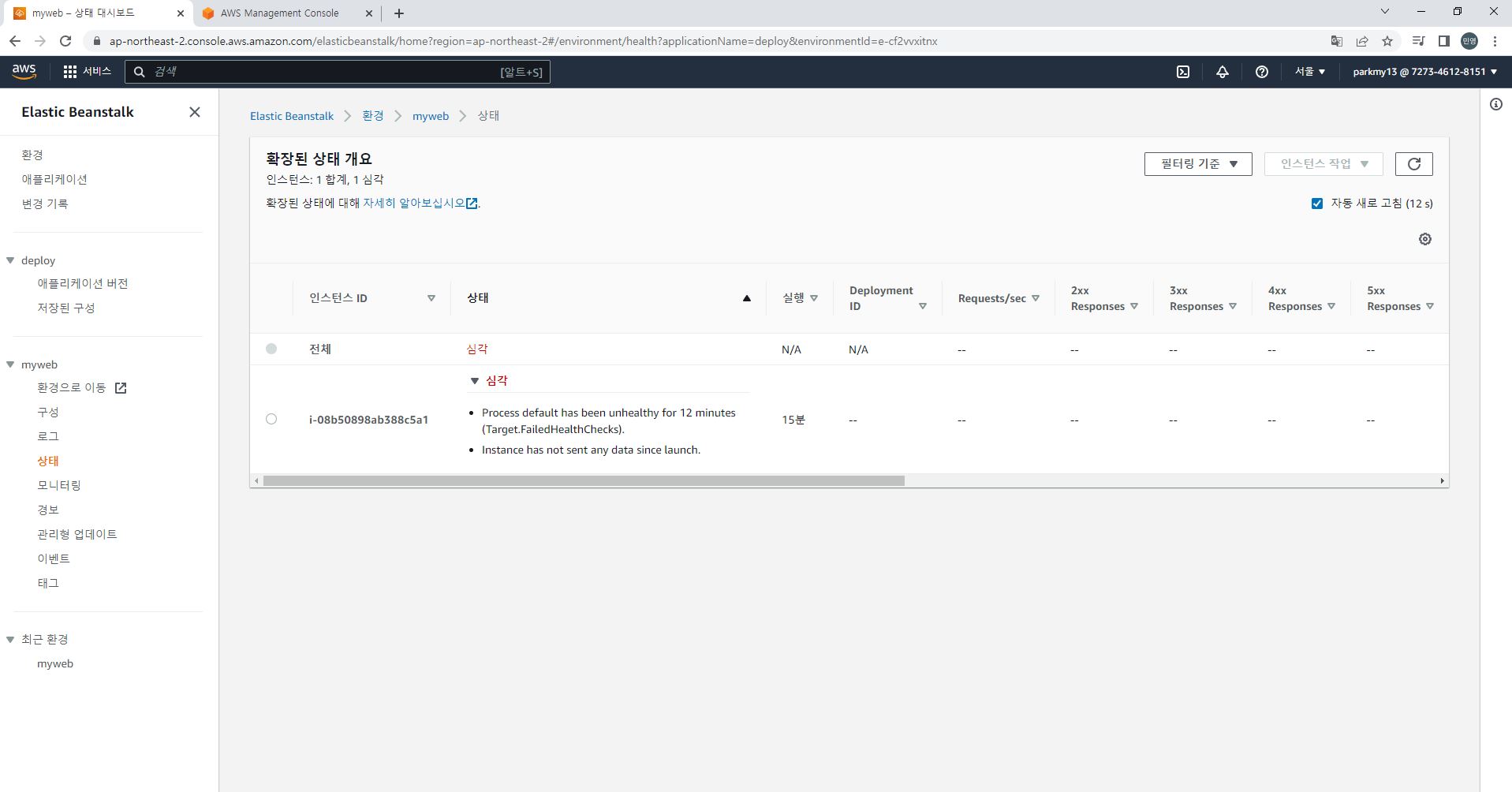Open the 자세히 알아보십시오 link

pos(420,204)
